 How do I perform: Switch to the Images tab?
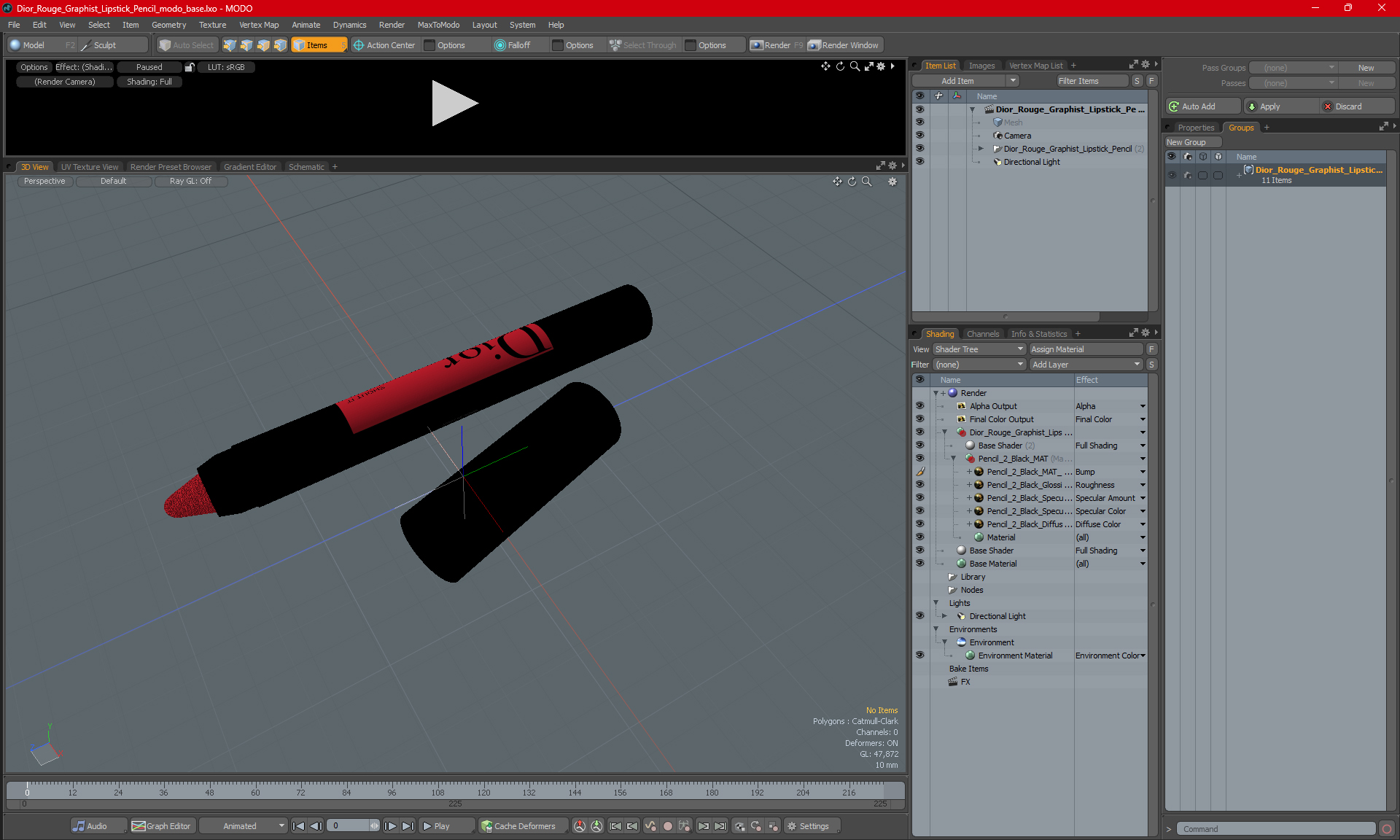pos(981,66)
